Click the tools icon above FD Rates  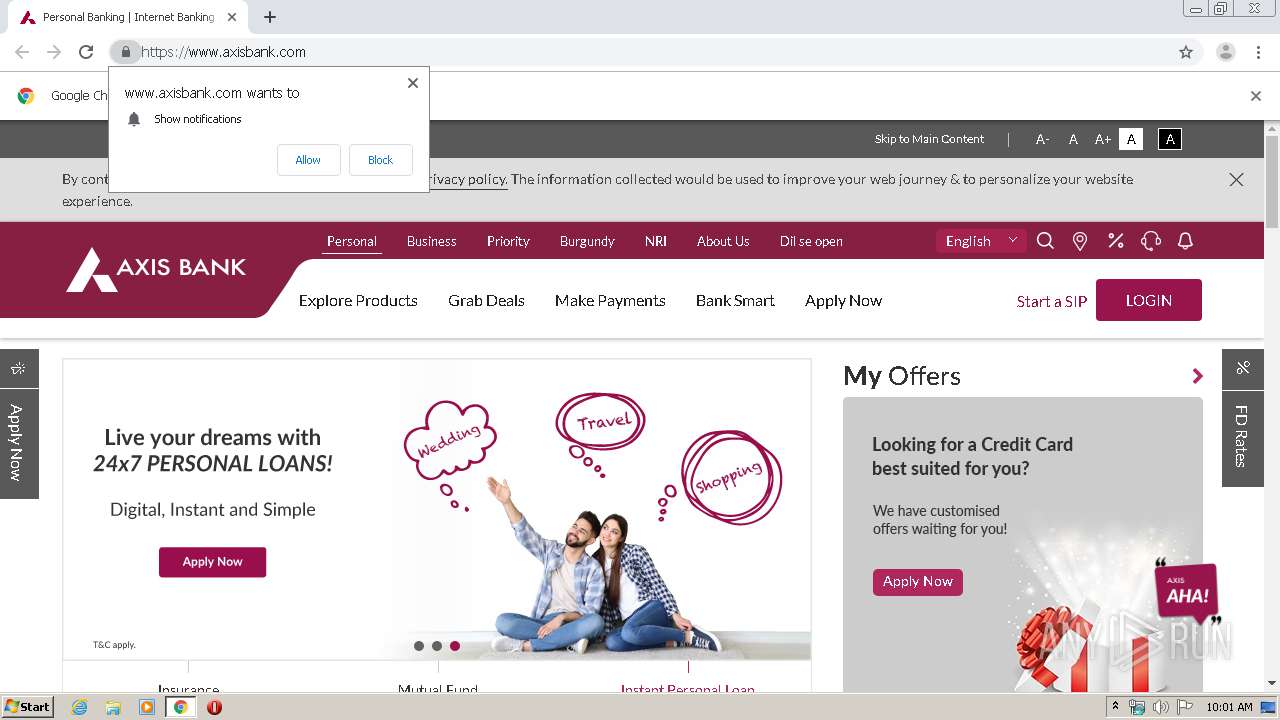click(1243, 368)
